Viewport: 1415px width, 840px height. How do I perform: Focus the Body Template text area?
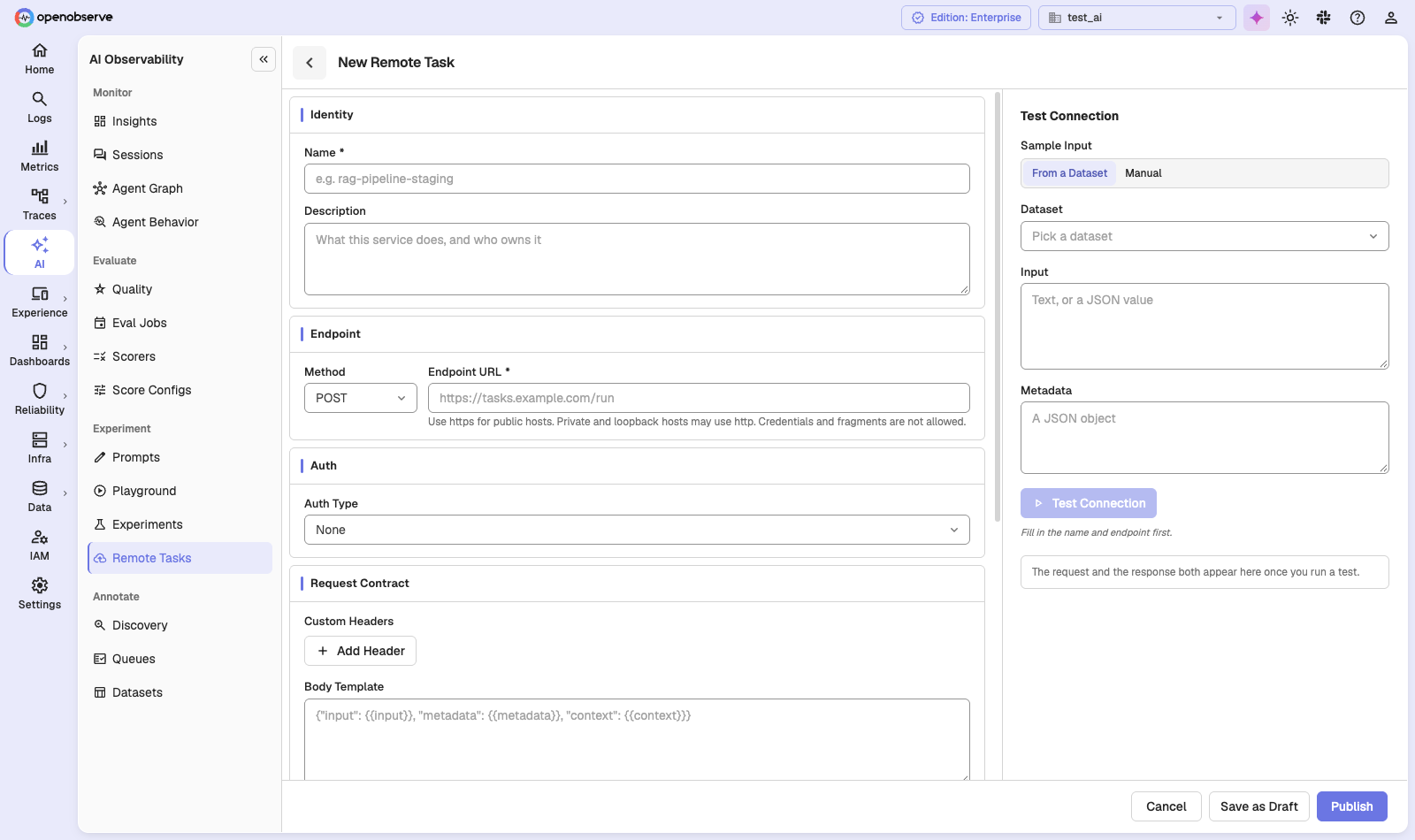click(637, 739)
